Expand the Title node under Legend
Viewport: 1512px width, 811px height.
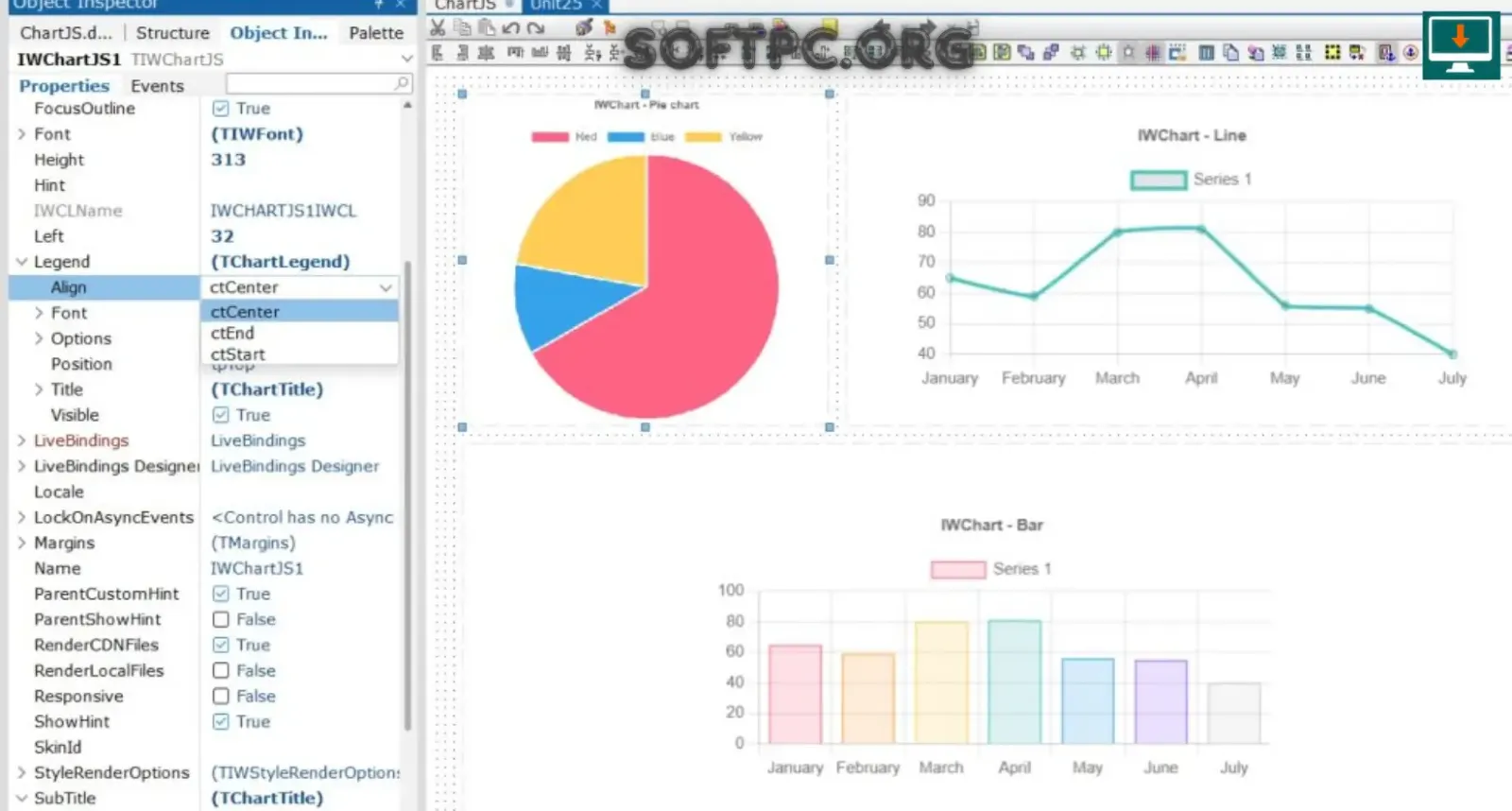pos(39,389)
